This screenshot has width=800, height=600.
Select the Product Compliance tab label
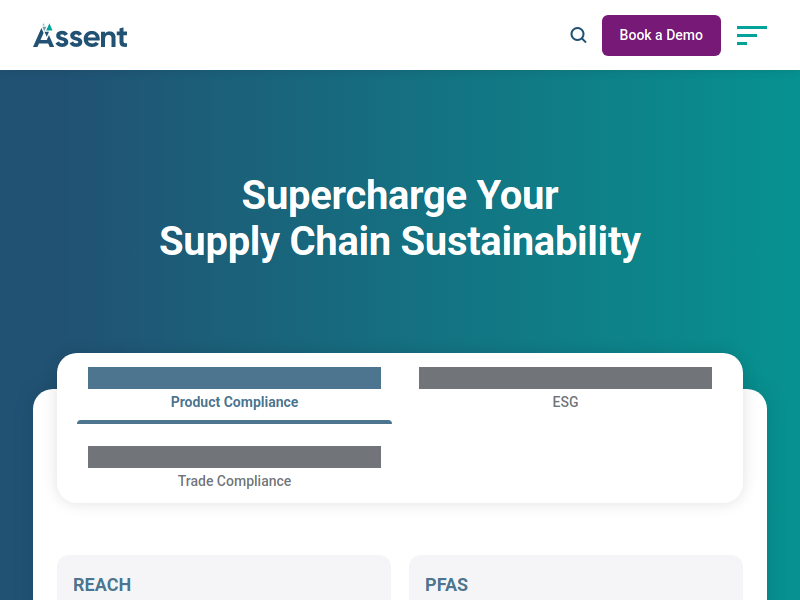point(234,402)
